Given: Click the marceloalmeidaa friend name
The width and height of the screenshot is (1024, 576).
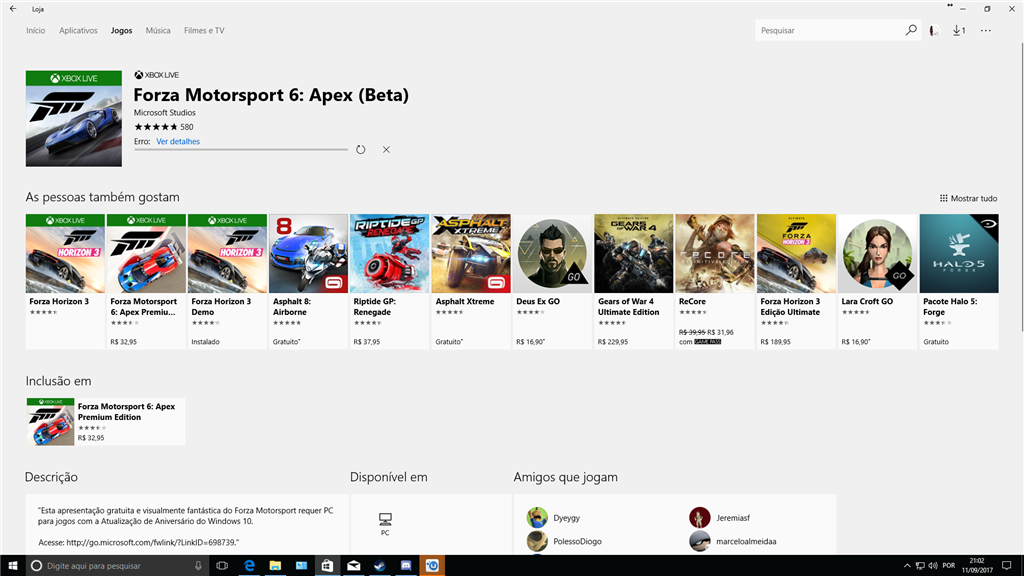Looking at the screenshot, I should click(x=746, y=541).
